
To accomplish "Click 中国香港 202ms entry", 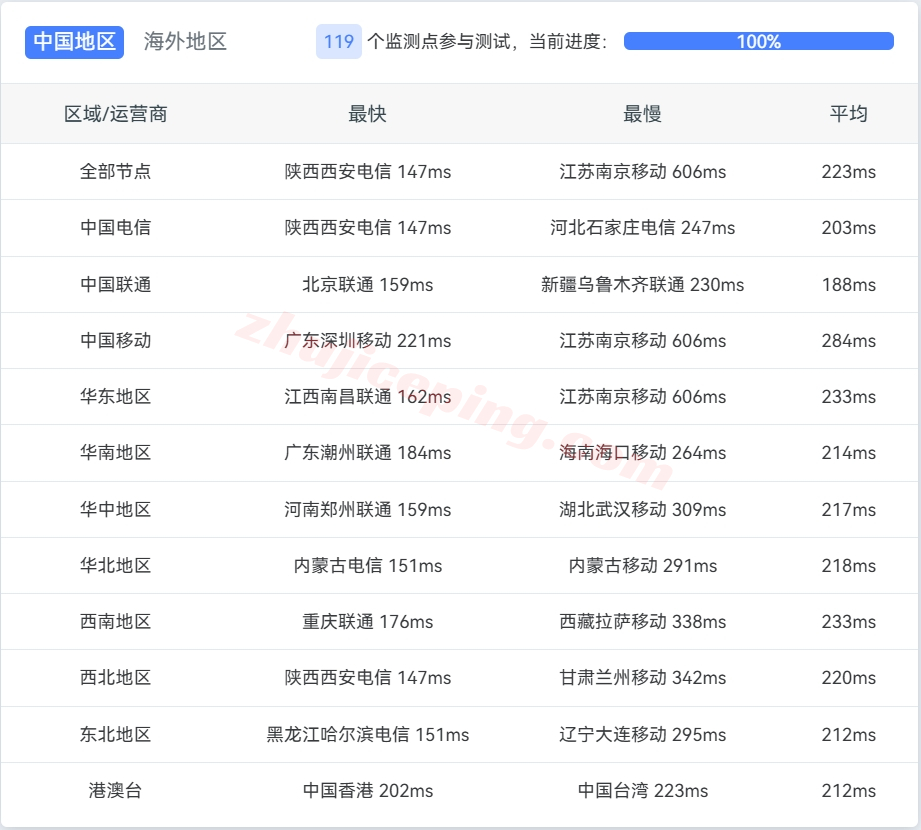I will pos(367,791).
